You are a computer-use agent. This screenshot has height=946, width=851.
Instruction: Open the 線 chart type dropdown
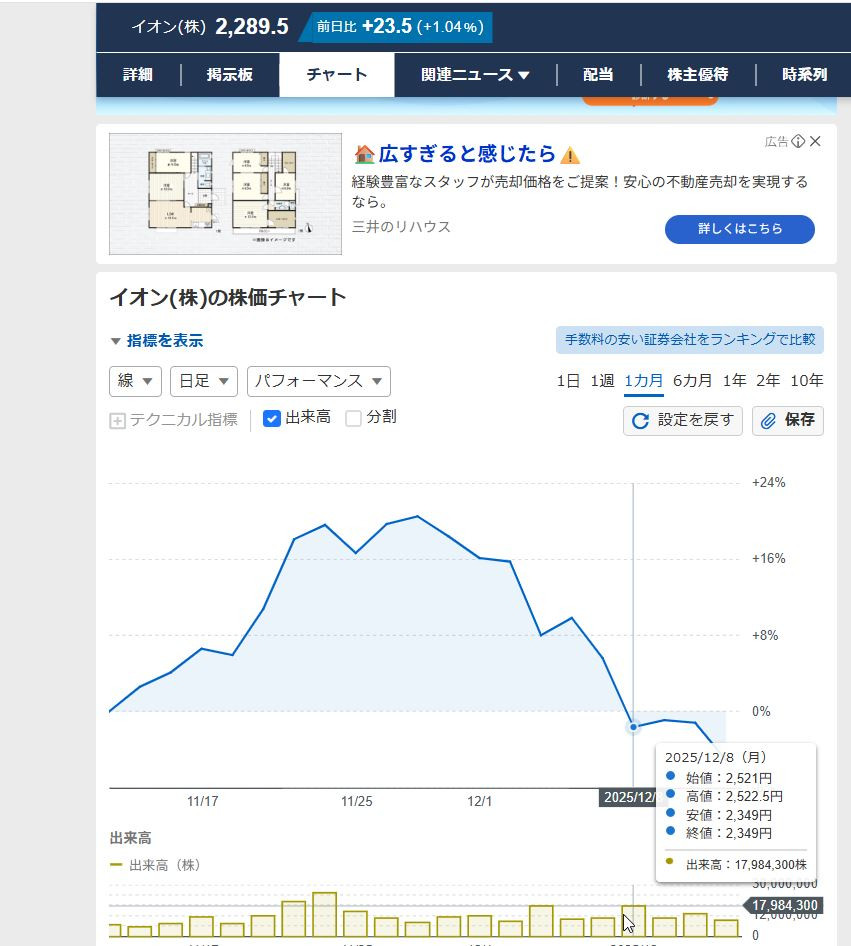click(x=135, y=381)
